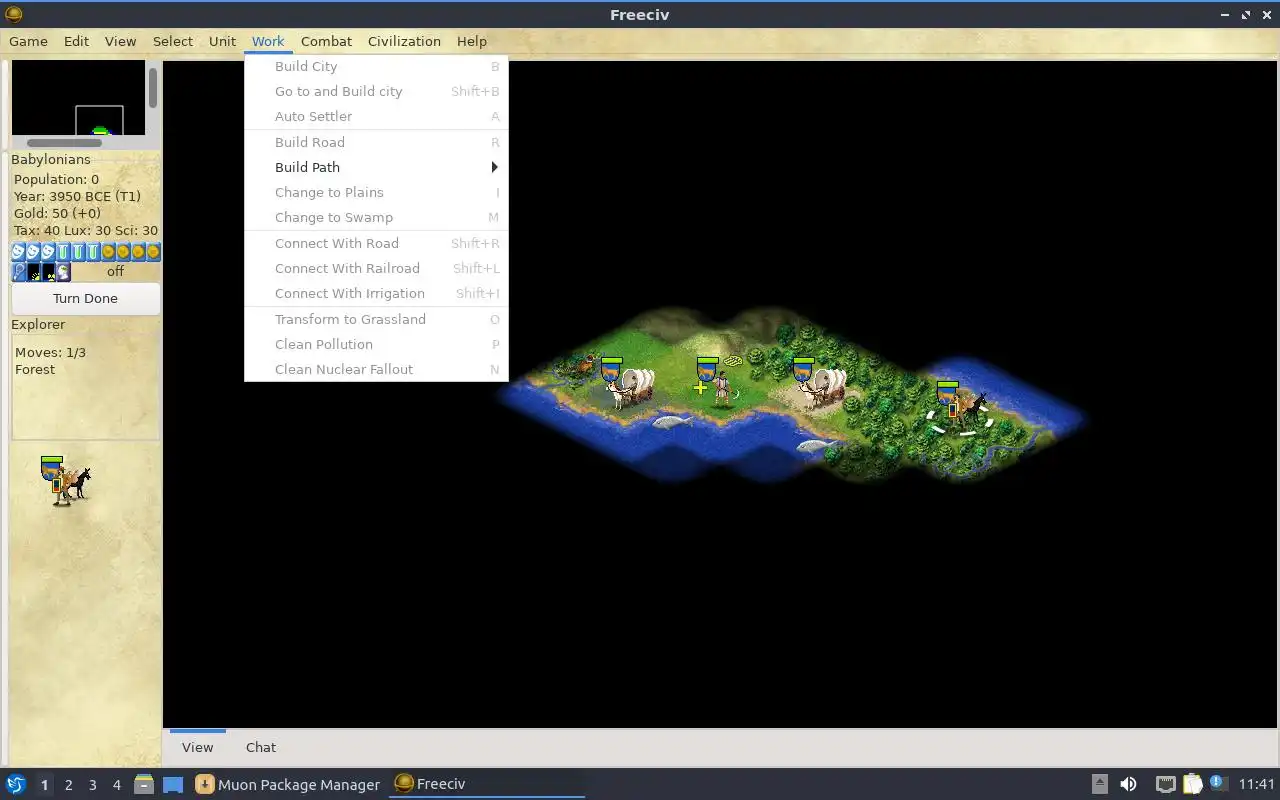Select the active Explorer unit on the map

pos(962,408)
